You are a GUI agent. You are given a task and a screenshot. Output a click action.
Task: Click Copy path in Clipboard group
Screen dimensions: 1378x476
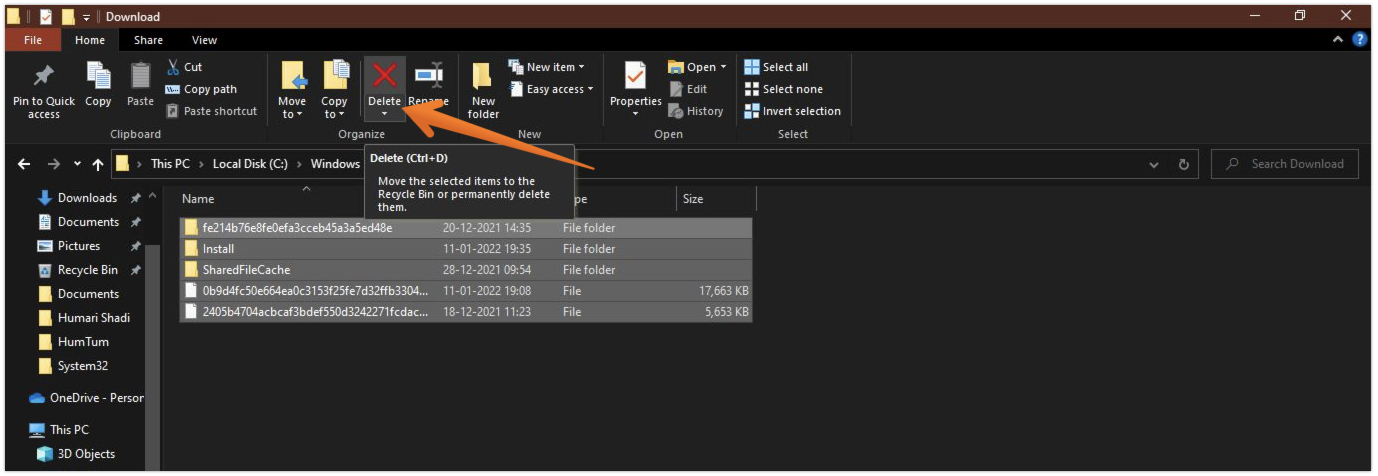(x=200, y=89)
